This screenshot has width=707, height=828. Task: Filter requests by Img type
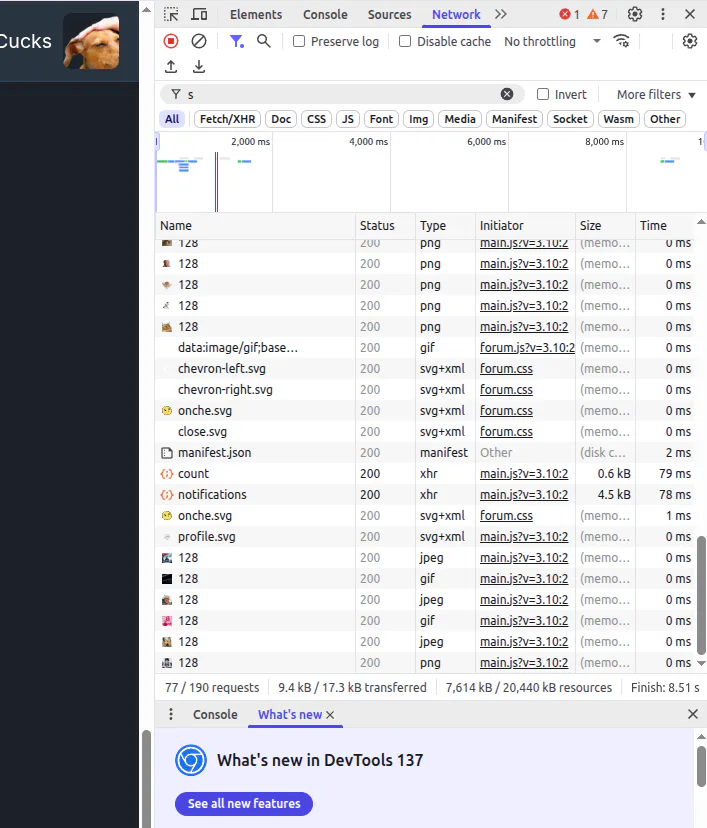click(419, 119)
